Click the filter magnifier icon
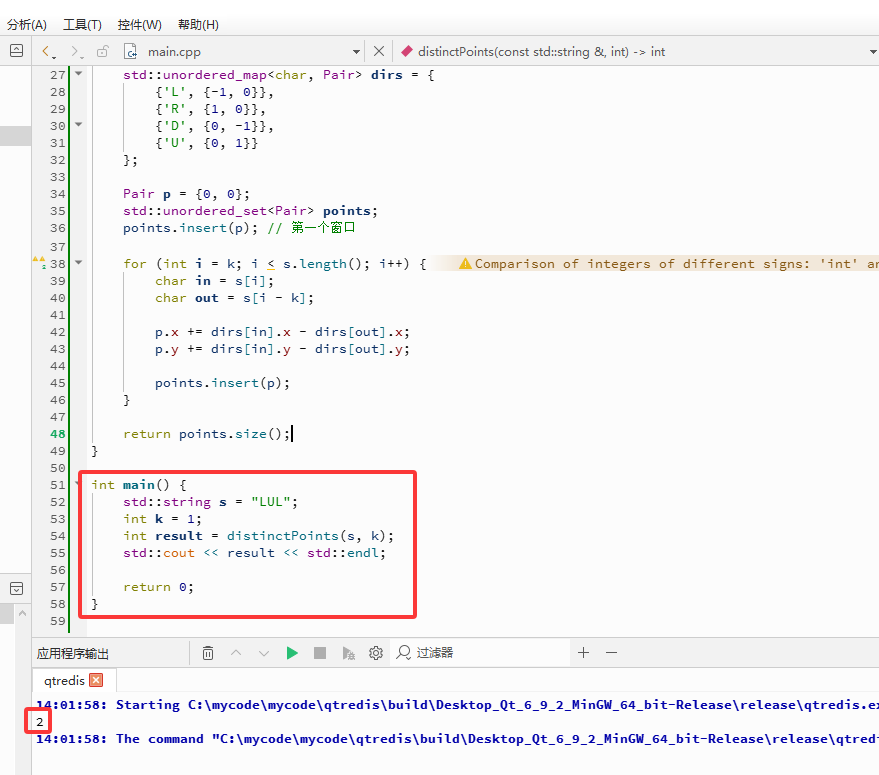The width and height of the screenshot is (879, 775). point(404,653)
